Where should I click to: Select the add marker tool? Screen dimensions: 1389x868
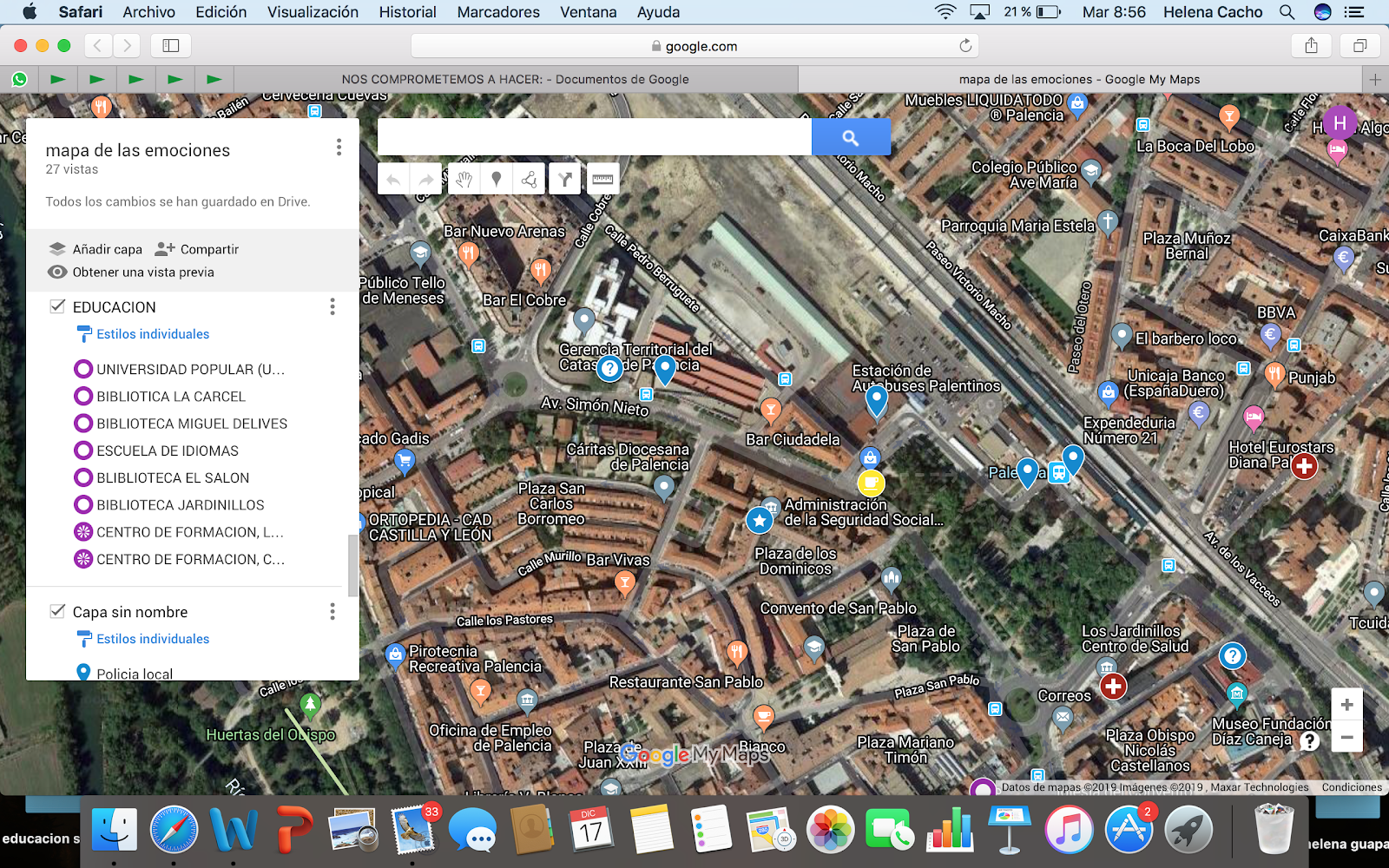497,180
